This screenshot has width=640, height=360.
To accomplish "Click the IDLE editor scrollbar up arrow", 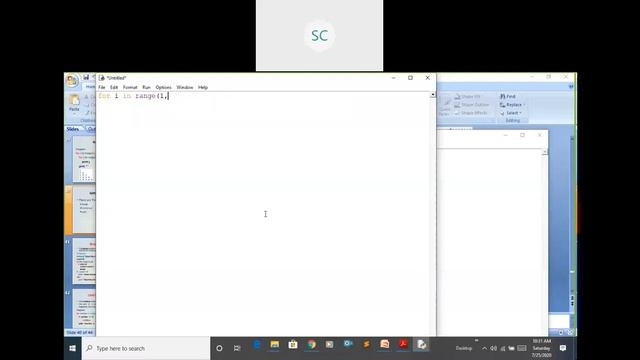I will 433,95.
